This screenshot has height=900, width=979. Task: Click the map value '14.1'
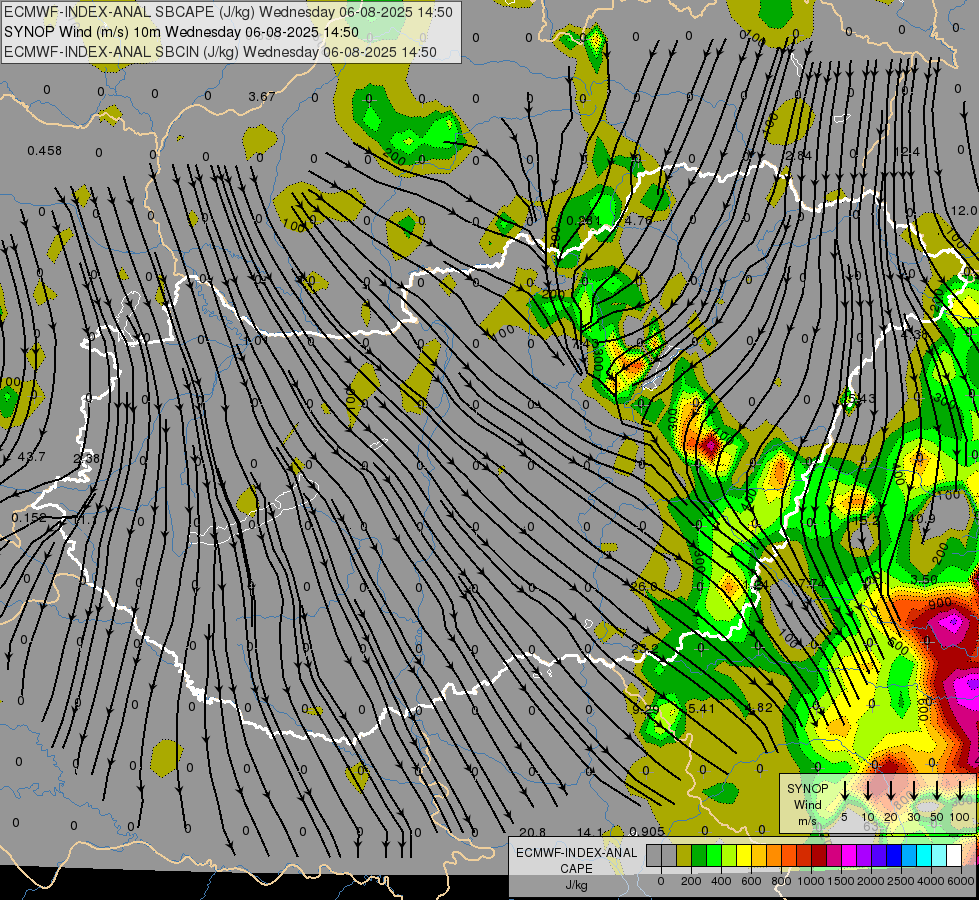tap(589, 832)
